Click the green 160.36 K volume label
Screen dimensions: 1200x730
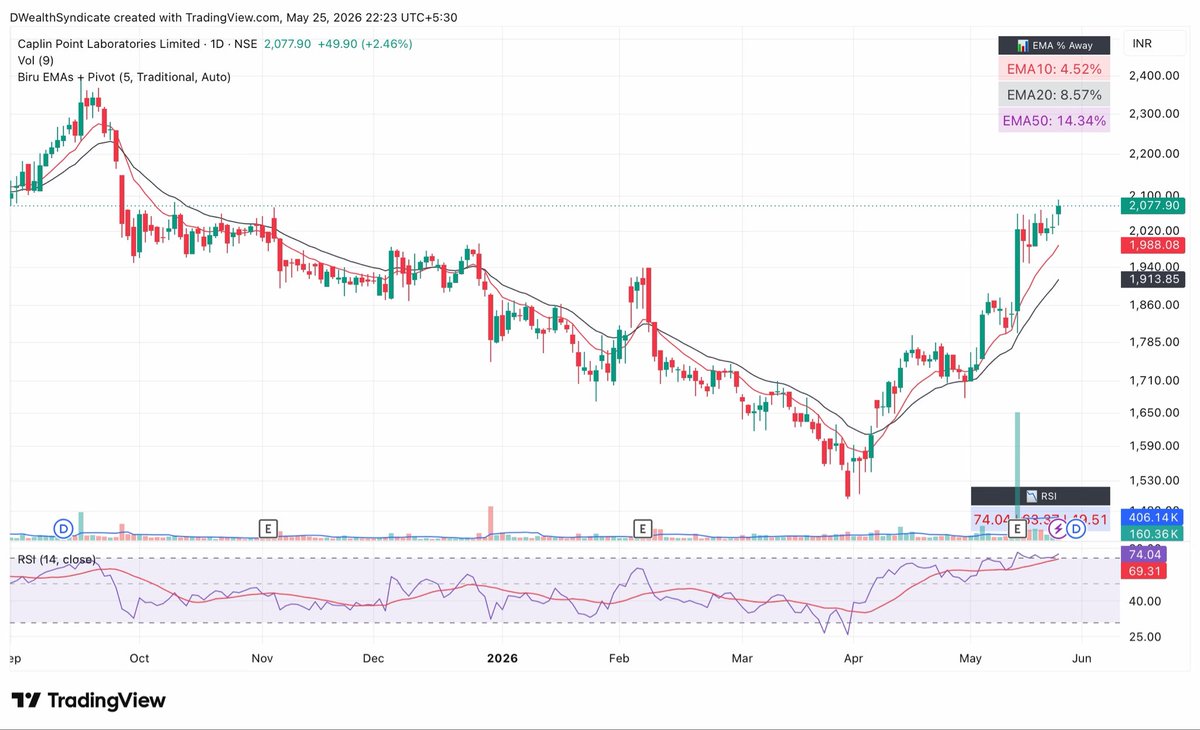coord(1154,535)
